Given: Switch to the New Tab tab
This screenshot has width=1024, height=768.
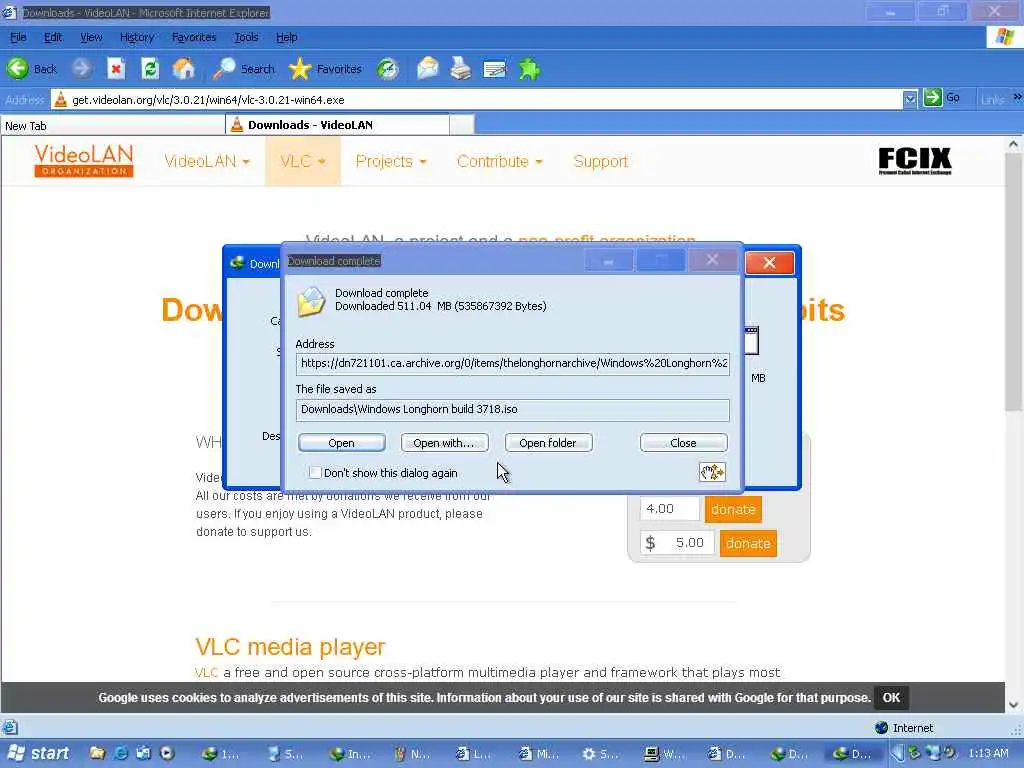Looking at the screenshot, I should tap(112, 125).
